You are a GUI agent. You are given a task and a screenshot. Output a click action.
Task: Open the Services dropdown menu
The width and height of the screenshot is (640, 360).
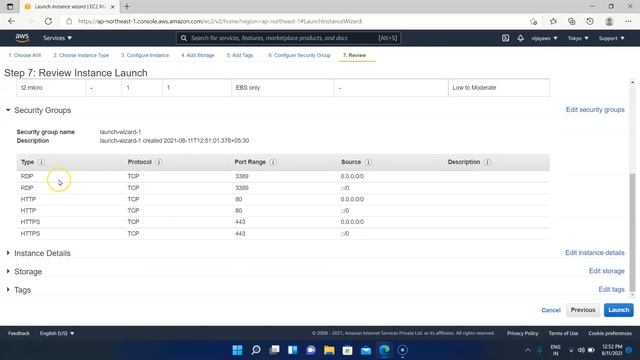click(x=58, y=38)
